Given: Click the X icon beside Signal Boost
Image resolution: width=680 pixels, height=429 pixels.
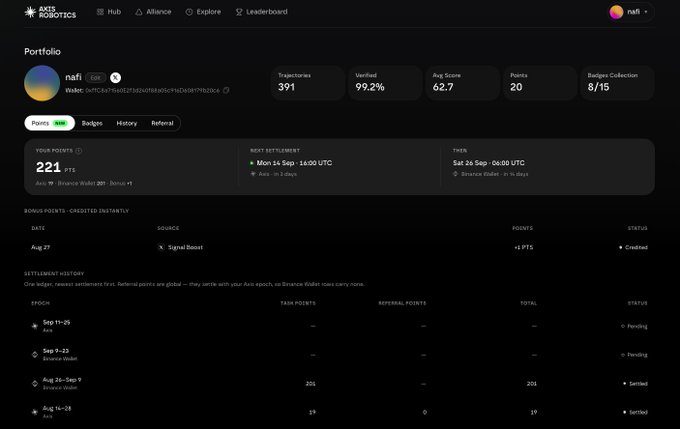Looking at the screenshot, I should coord(161,247).
